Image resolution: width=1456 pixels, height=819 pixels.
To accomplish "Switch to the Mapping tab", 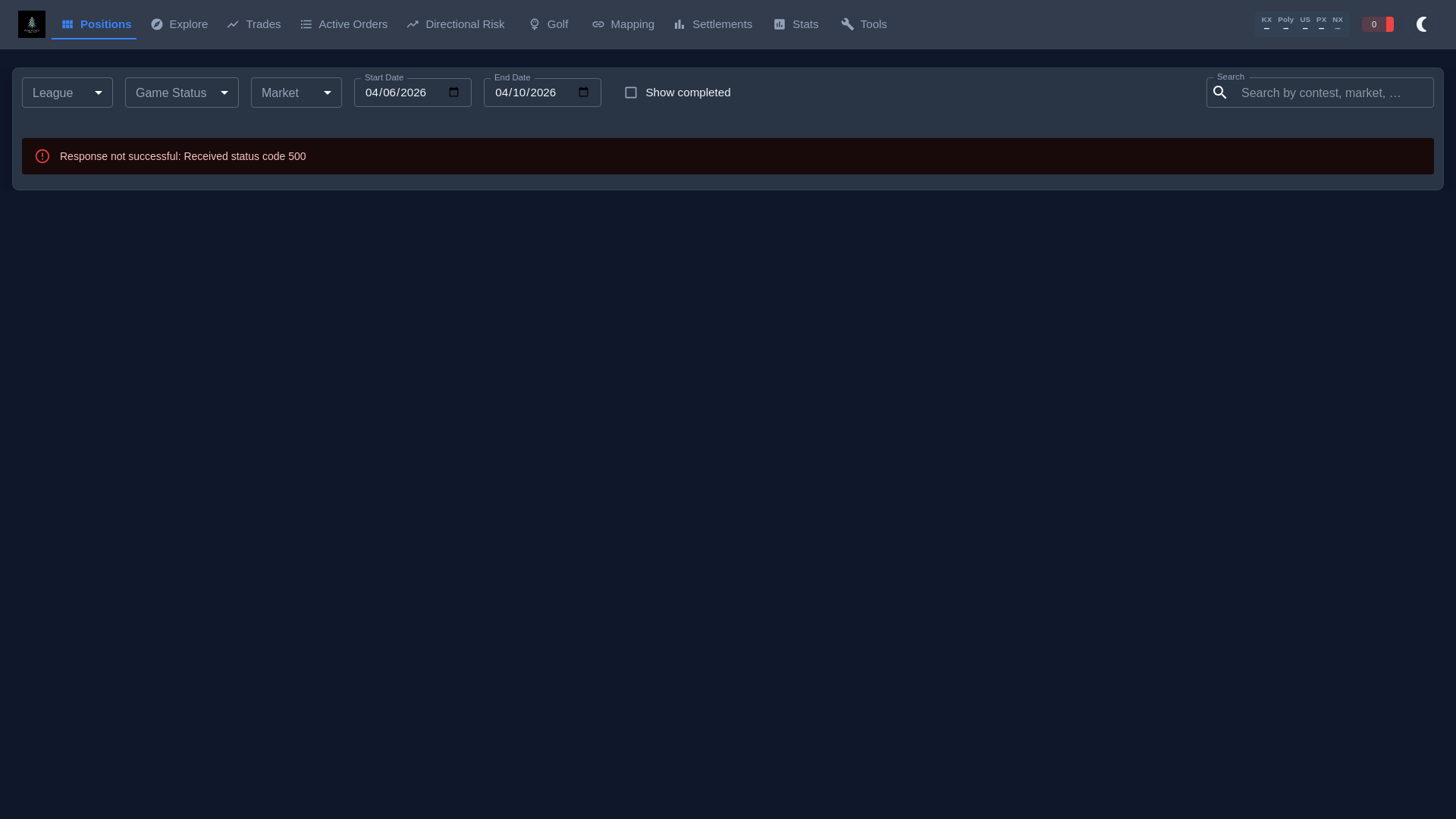I will [x=623, y=24].
